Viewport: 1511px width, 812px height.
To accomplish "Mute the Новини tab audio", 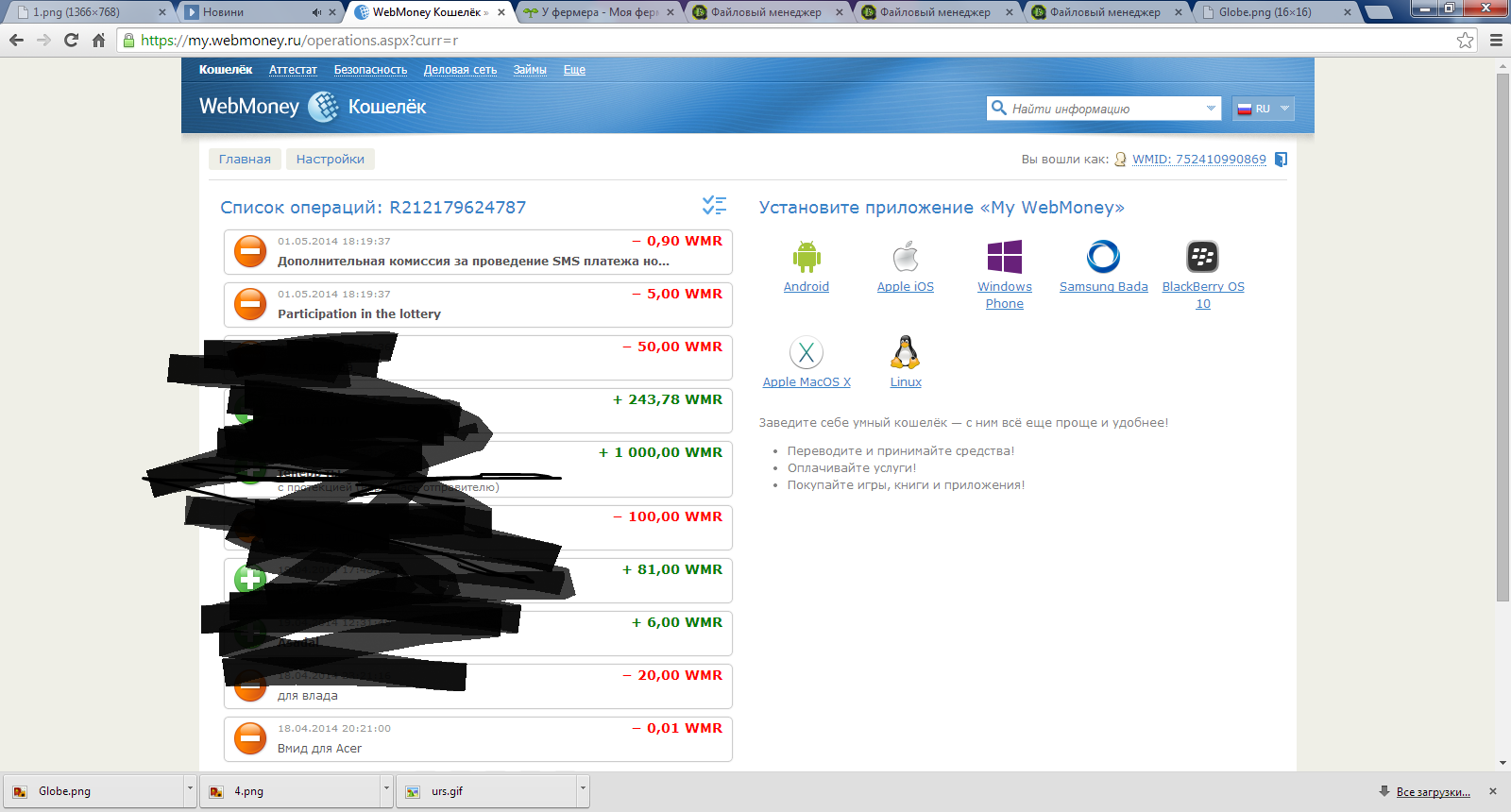I will click(316, 12).
